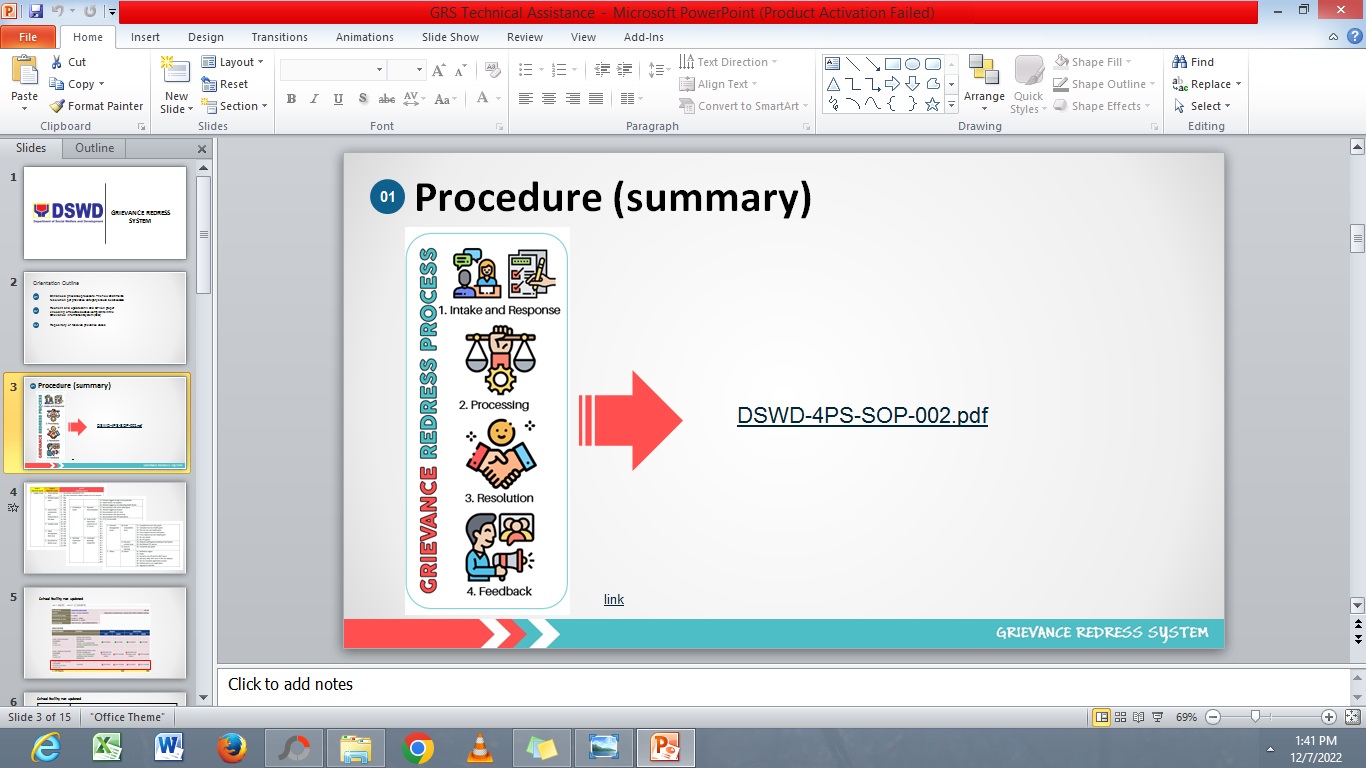This screenshot has height=768, width=1366.
Task: Click the zoom out minus button
Action: coord(1213,717)
